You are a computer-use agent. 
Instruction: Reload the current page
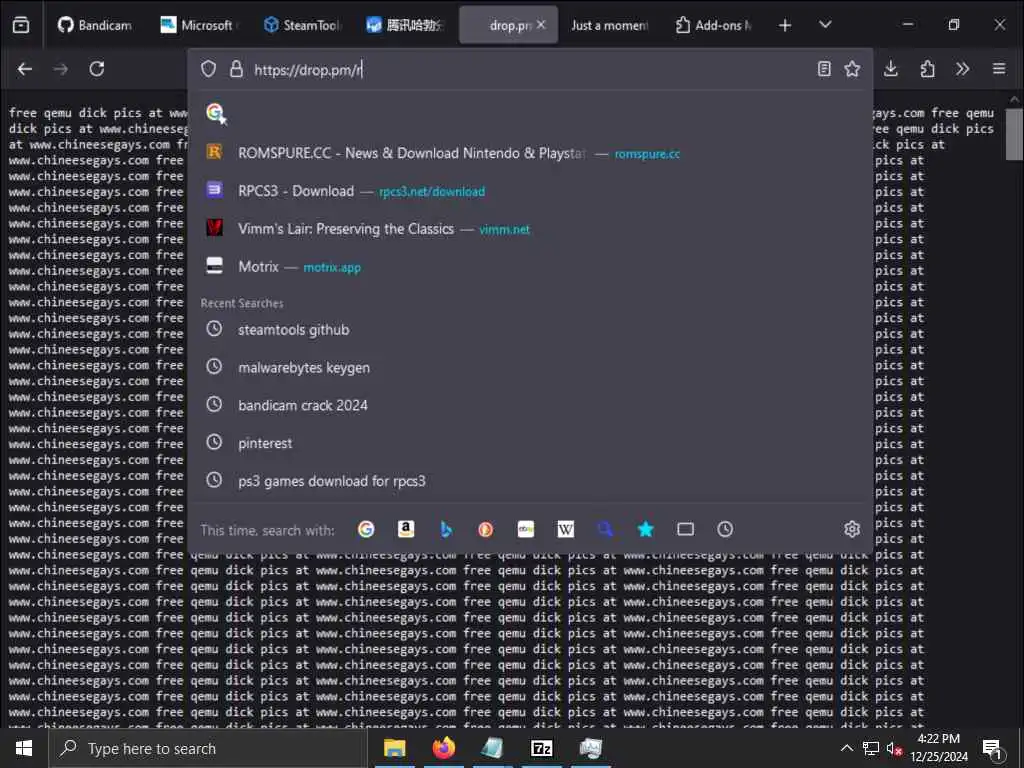tap(97, 69)
